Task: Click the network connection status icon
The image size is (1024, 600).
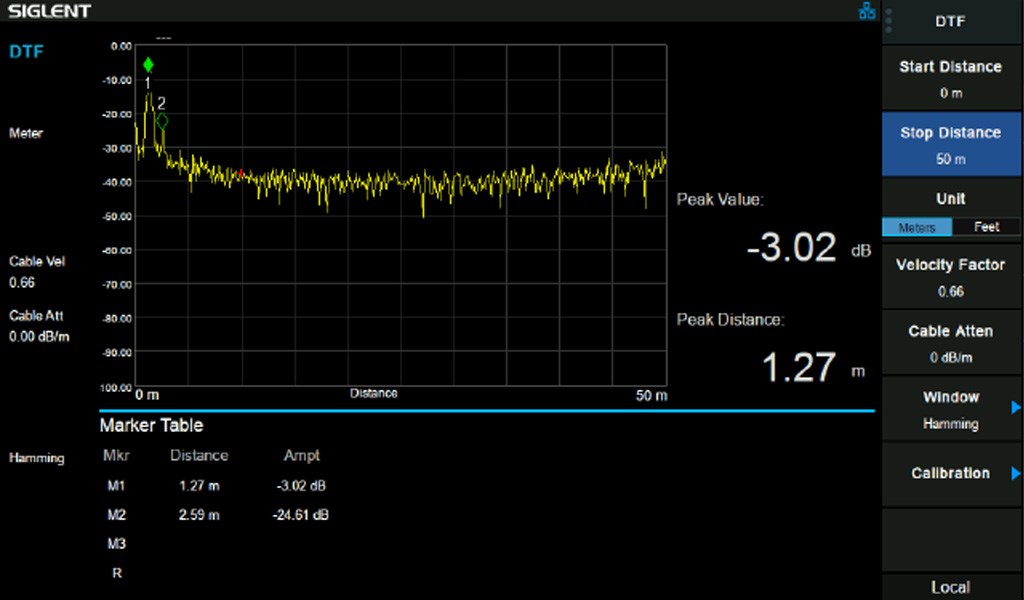Action: tap(866, 11)
